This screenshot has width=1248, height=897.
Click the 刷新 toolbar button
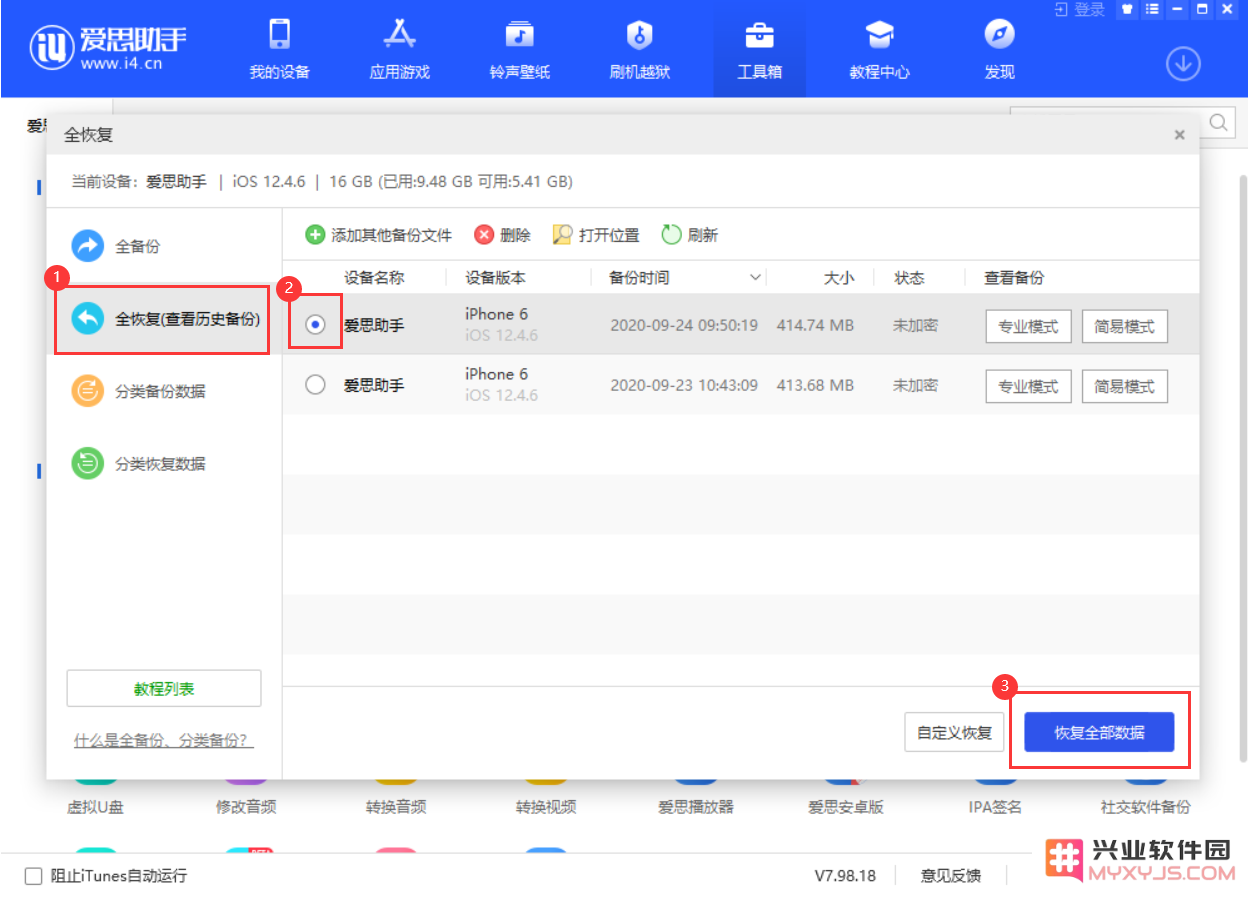click(x=690, y=235)
